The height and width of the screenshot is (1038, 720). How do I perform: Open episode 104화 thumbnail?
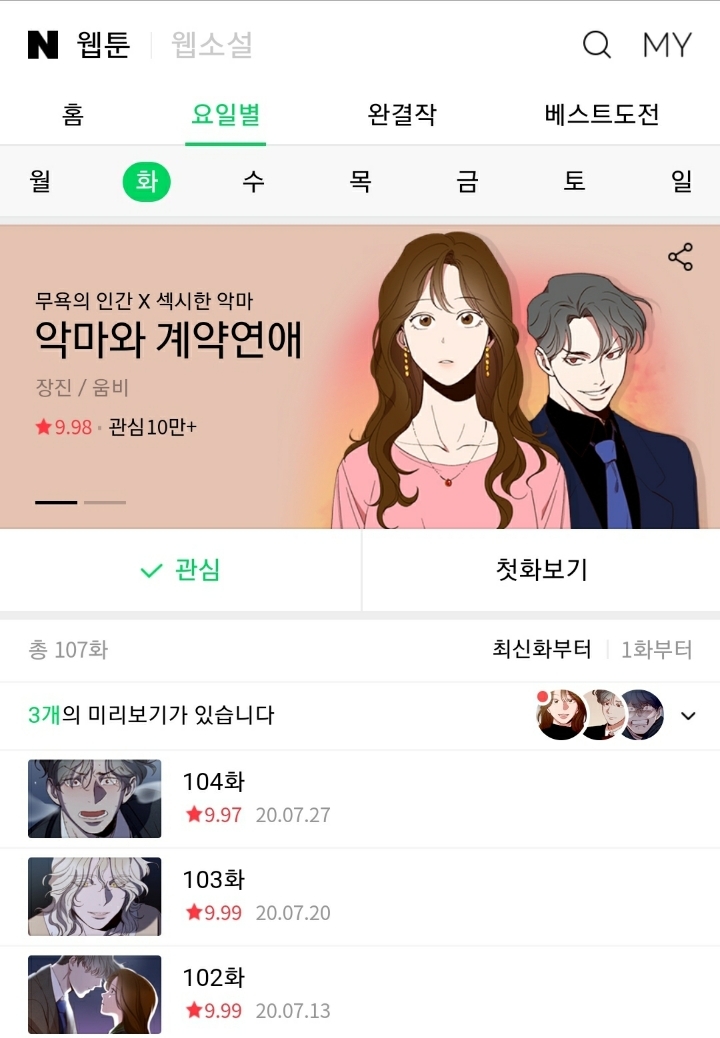(x=95, y=798)
